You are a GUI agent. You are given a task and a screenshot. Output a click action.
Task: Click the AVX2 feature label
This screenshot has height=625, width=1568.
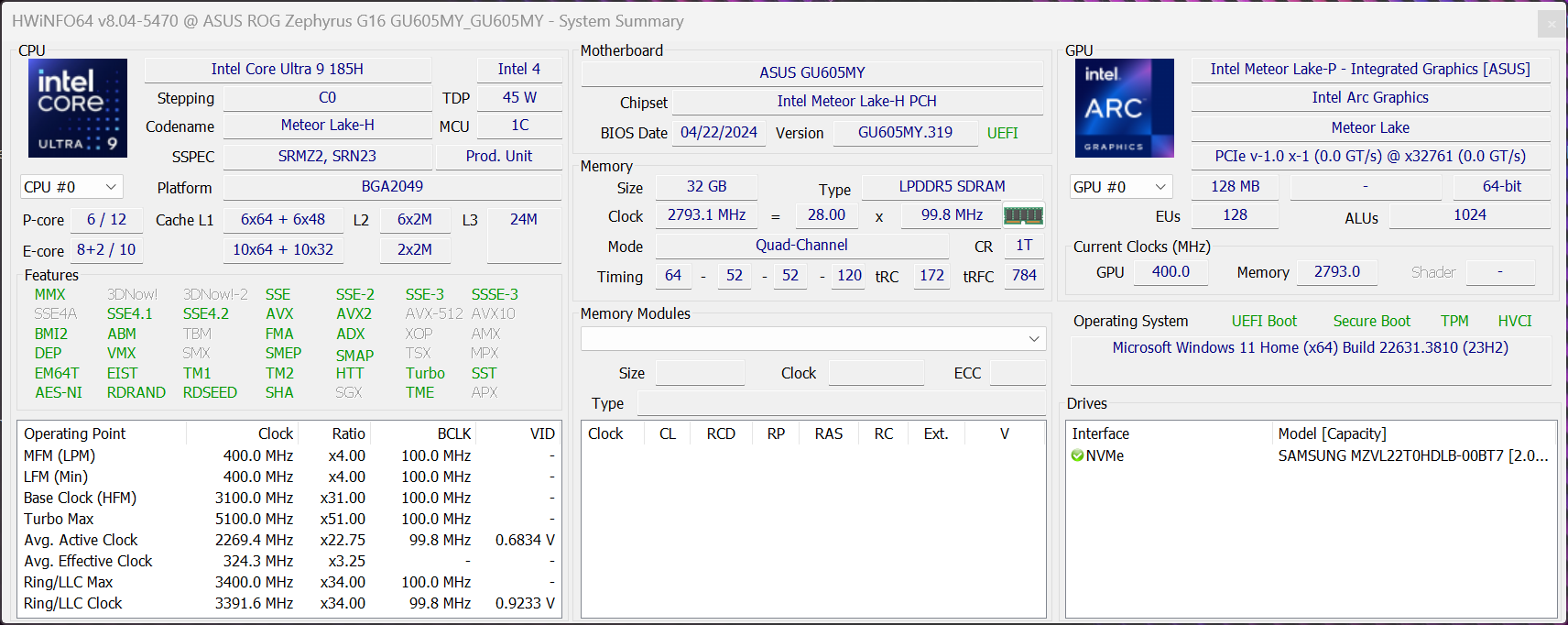[x=354, y=314]
